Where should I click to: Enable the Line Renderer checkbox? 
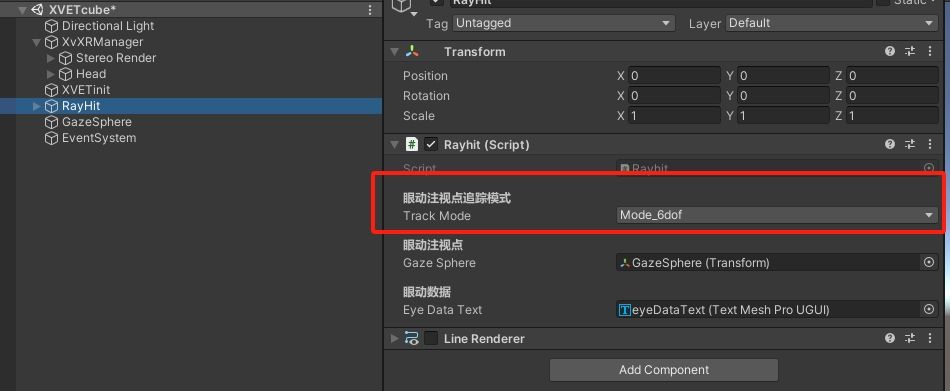(x=431, y=338)
